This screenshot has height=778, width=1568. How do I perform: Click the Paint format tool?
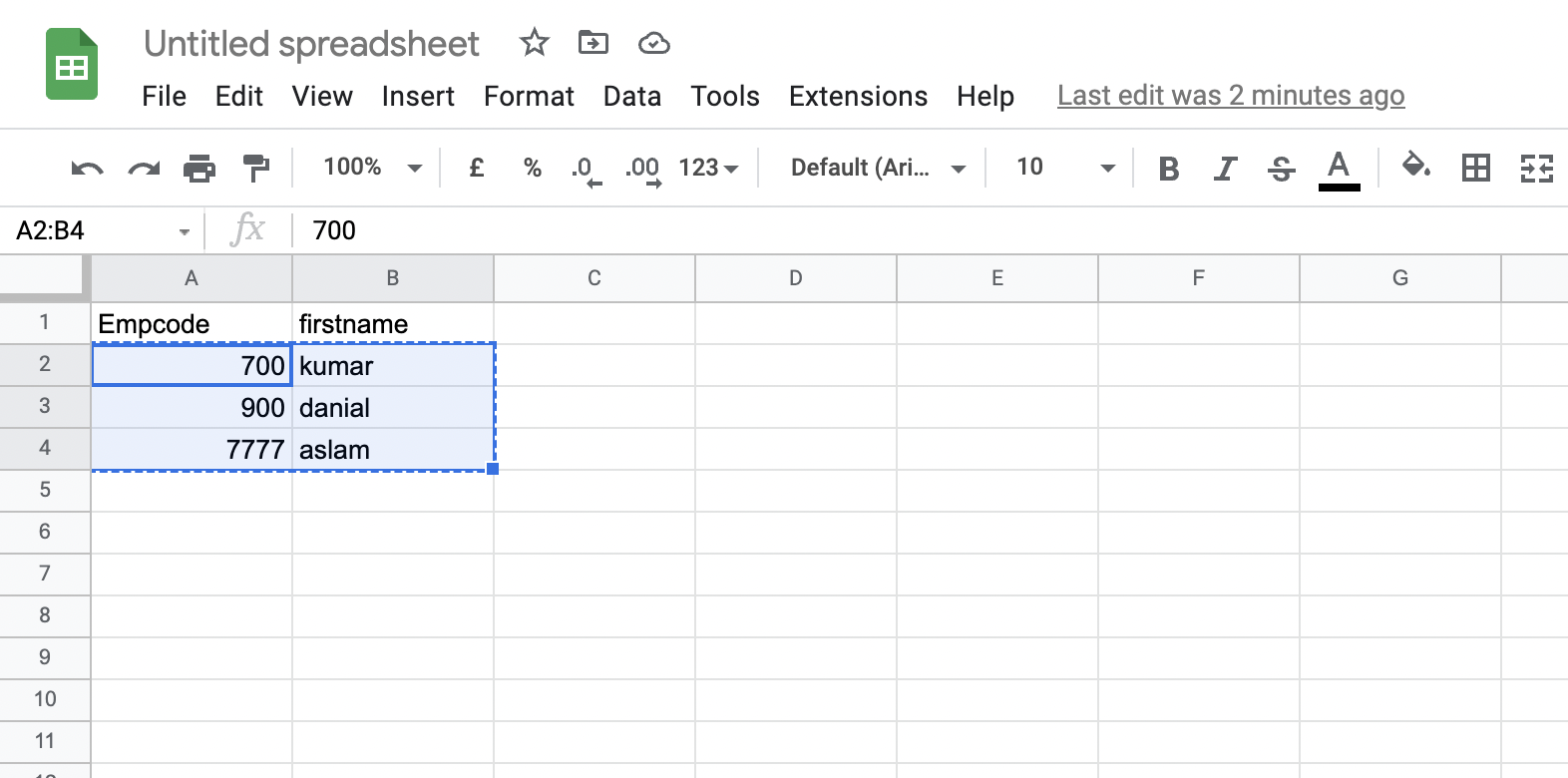coord(256,168)
